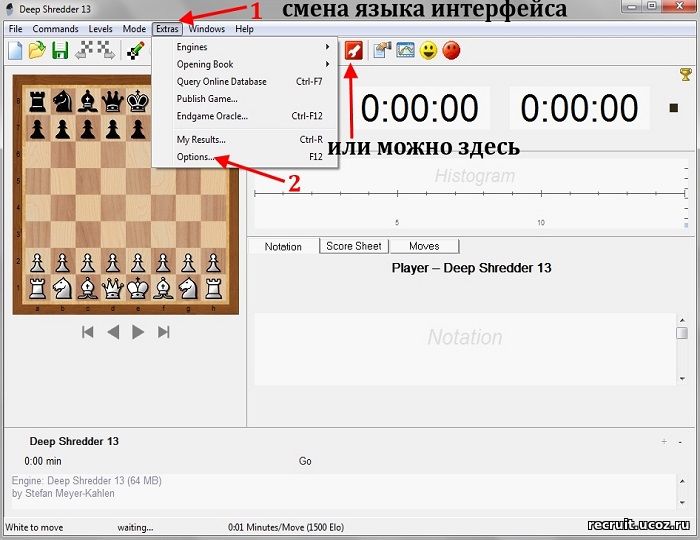Viewport: 700px width, 540px height.
Task: Click the Player – Deep Shredder 13 heading
Action: click(471, 268)
